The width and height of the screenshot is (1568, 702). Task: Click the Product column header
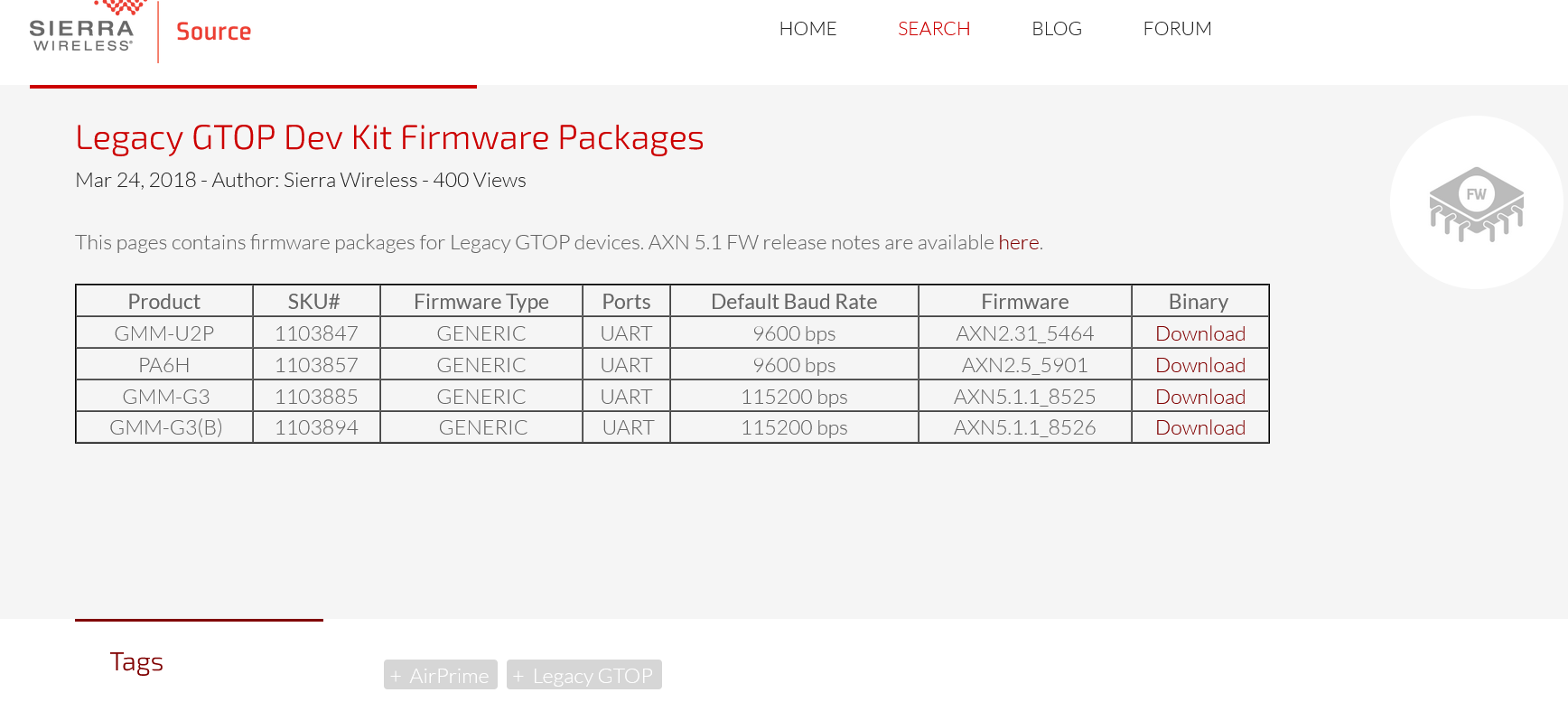pyautogui.click(x=163, y=302)
